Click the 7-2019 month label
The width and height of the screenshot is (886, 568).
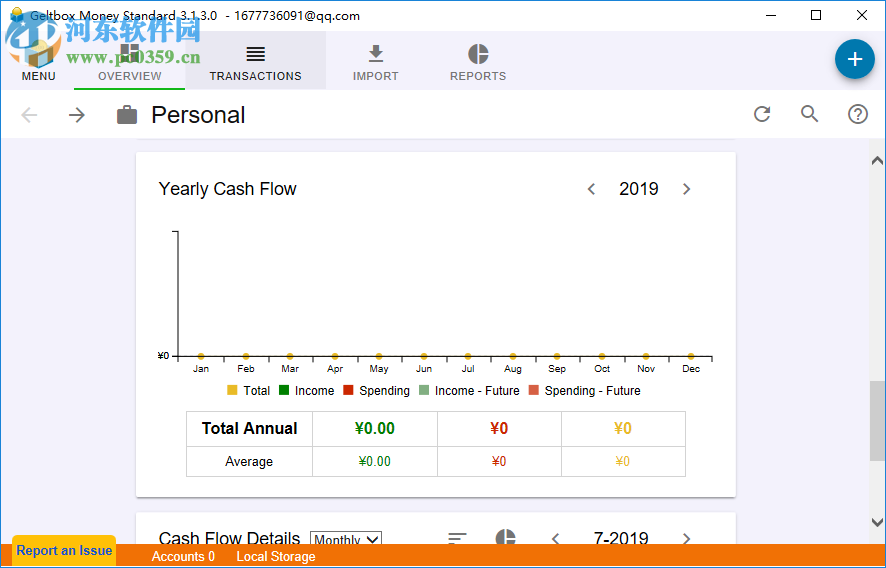(621, 539)
